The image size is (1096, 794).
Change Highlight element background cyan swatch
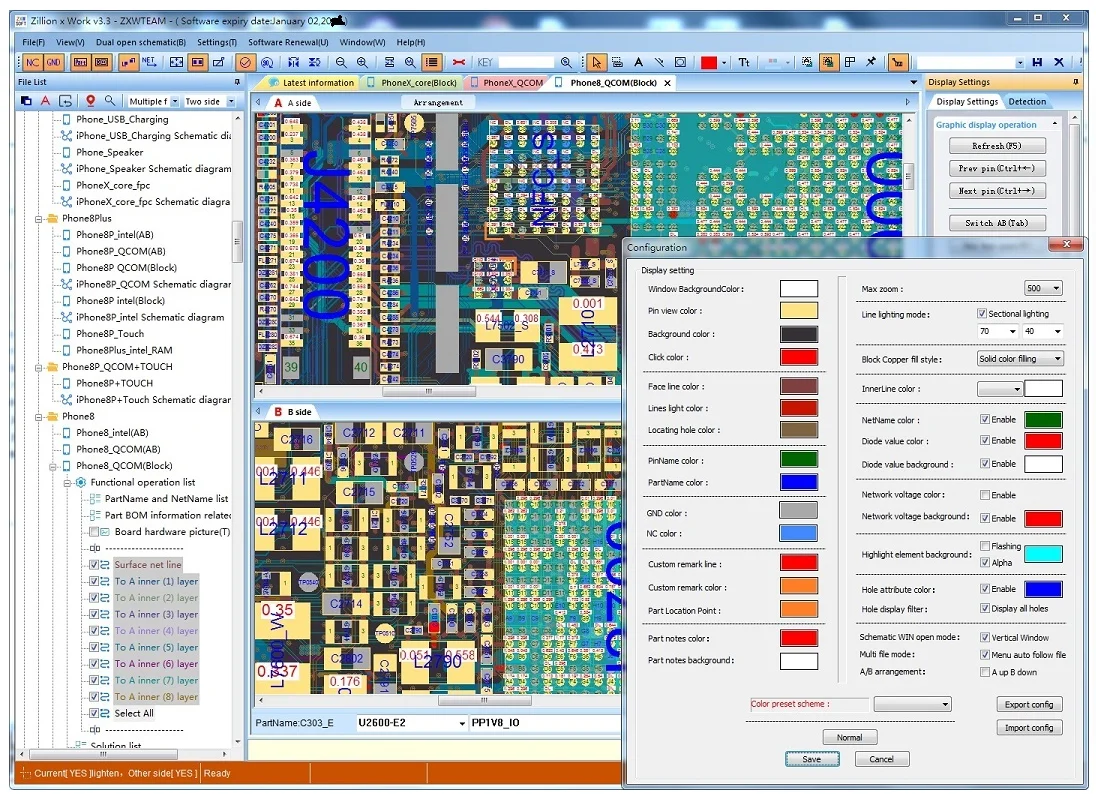point(1043,554)
